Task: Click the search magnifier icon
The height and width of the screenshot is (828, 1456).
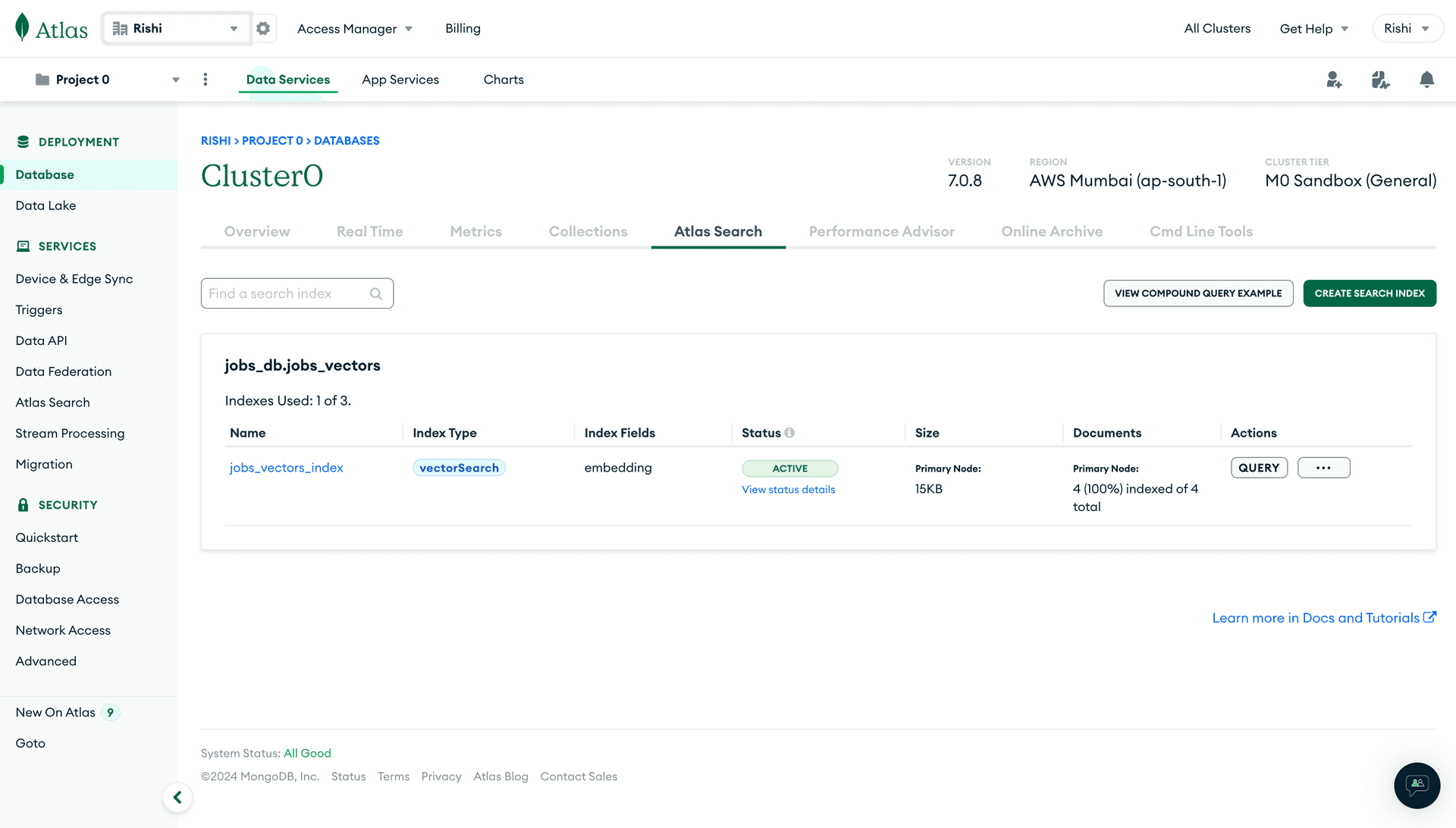Action: pos(376,294)
